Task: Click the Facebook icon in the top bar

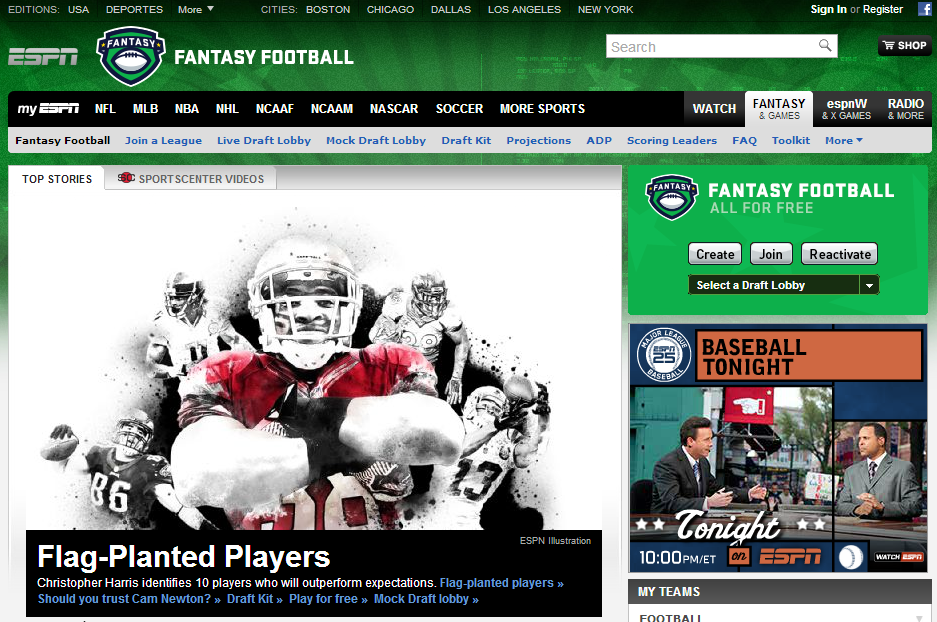Action: (x=924, y=9)
